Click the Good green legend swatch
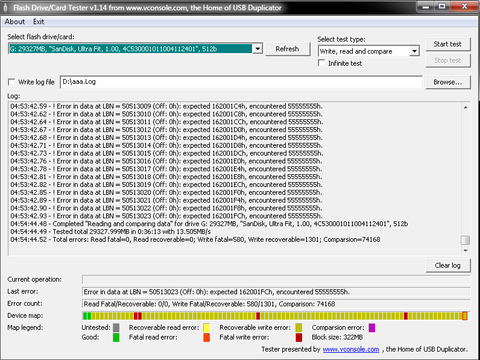 click(x=116, y=337)
